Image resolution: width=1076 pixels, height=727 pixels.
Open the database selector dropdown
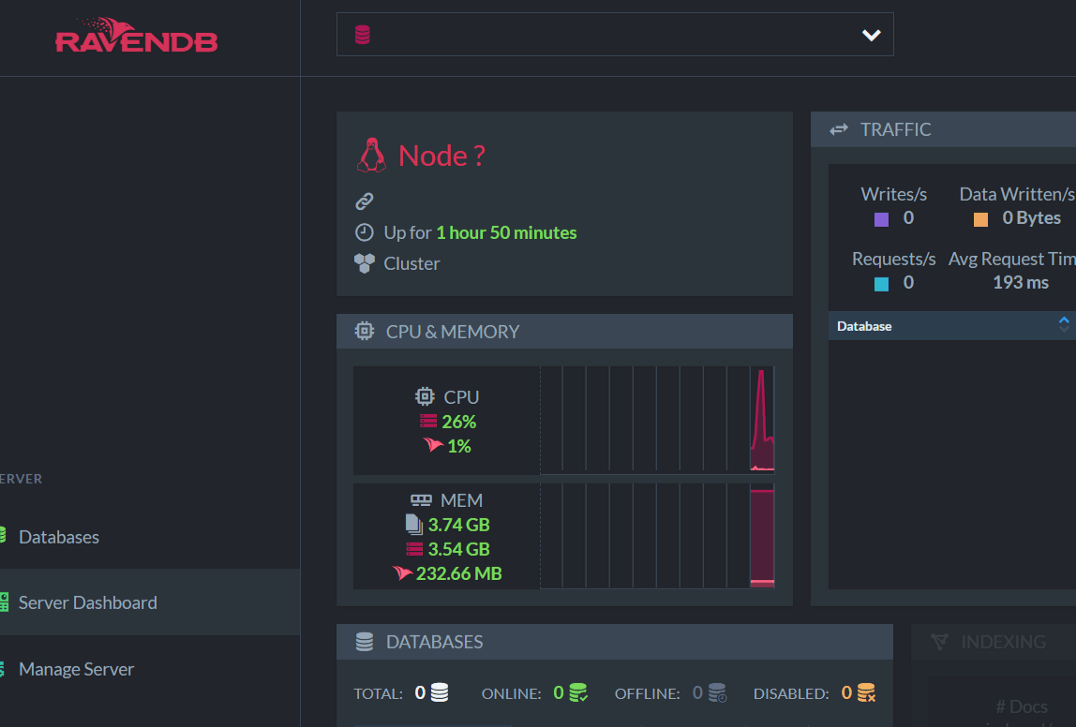[615, 34]
